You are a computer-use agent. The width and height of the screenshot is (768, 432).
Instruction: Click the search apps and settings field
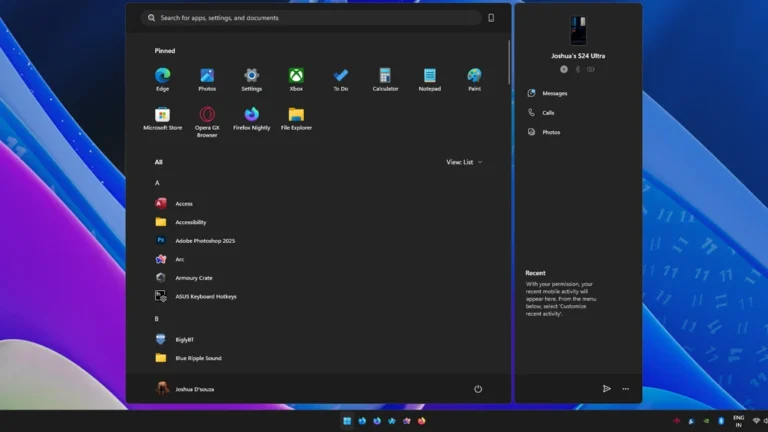pos(310,18)
